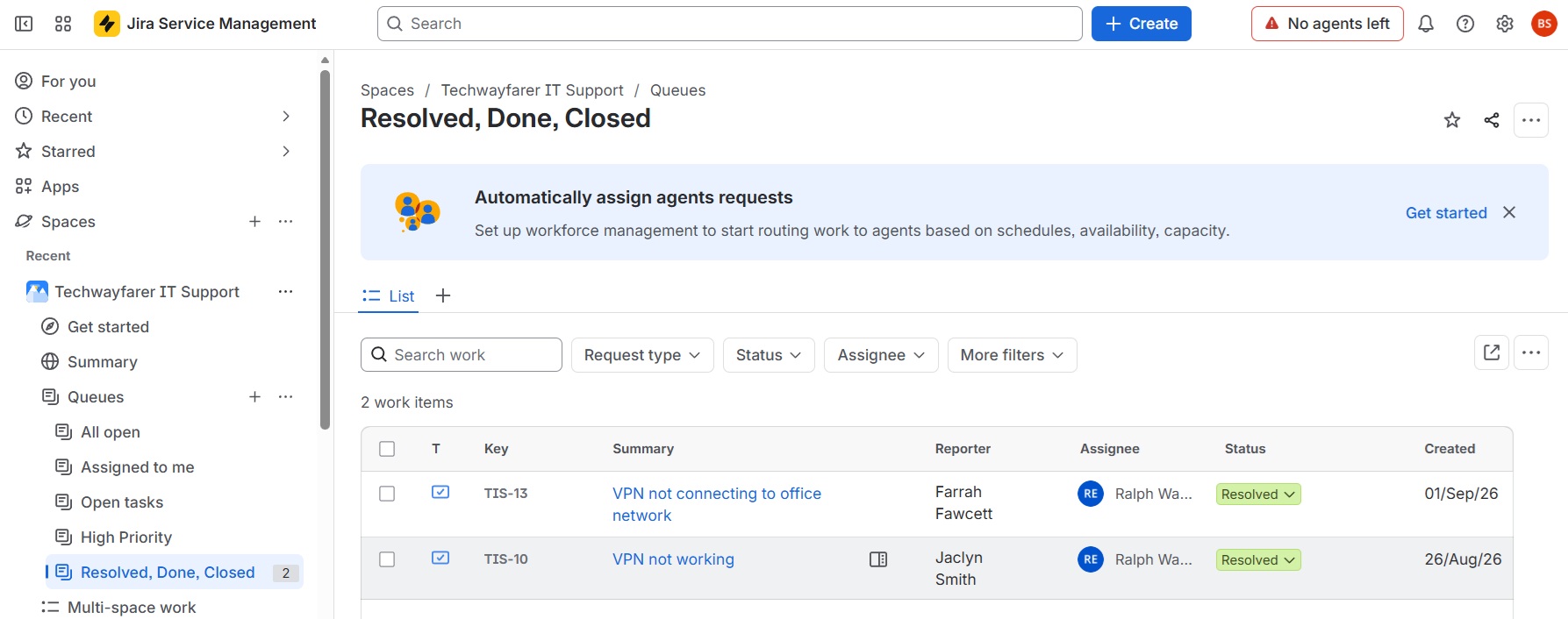This screenshot has width=1568, height=619.
Task: Select the TIS-13 row checkbox
Action: pos(387,494)
